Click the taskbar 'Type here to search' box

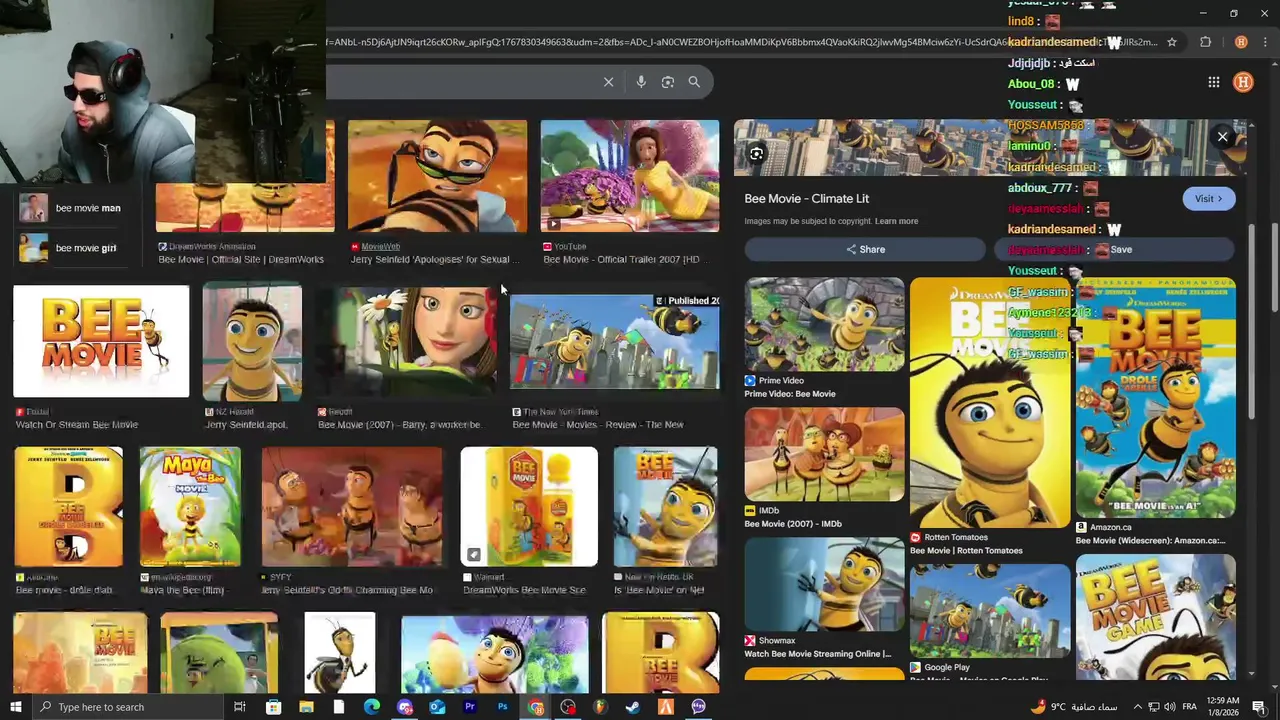tap(130, 707)
